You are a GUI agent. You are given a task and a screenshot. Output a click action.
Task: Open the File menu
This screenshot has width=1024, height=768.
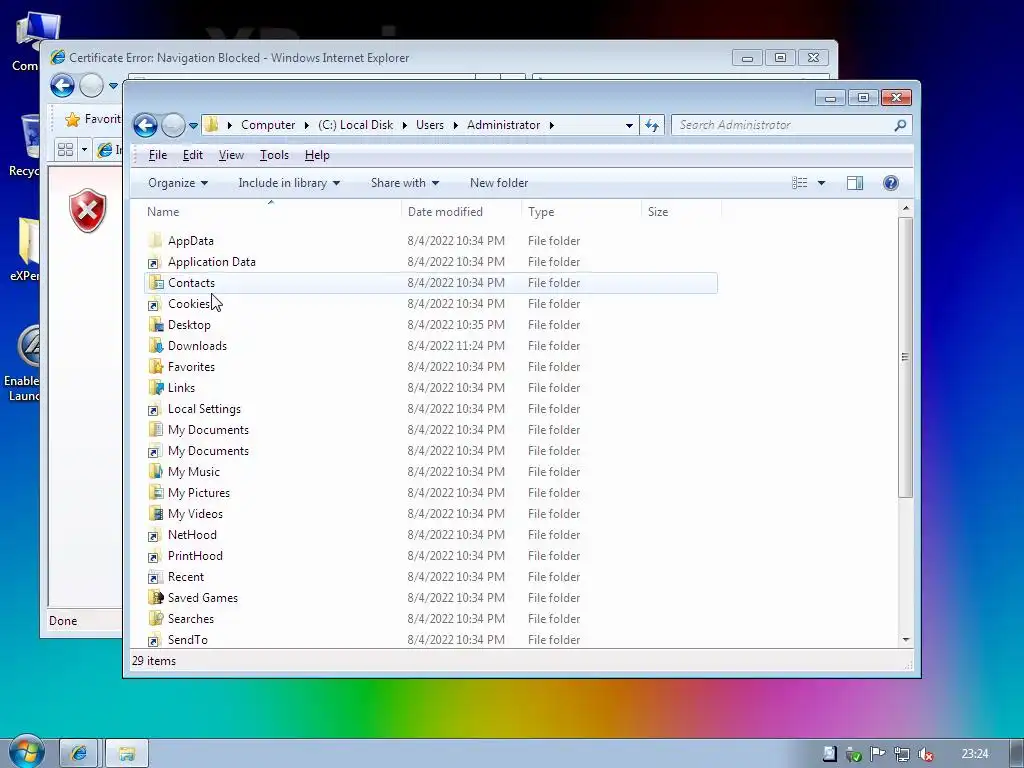[157, 155]
